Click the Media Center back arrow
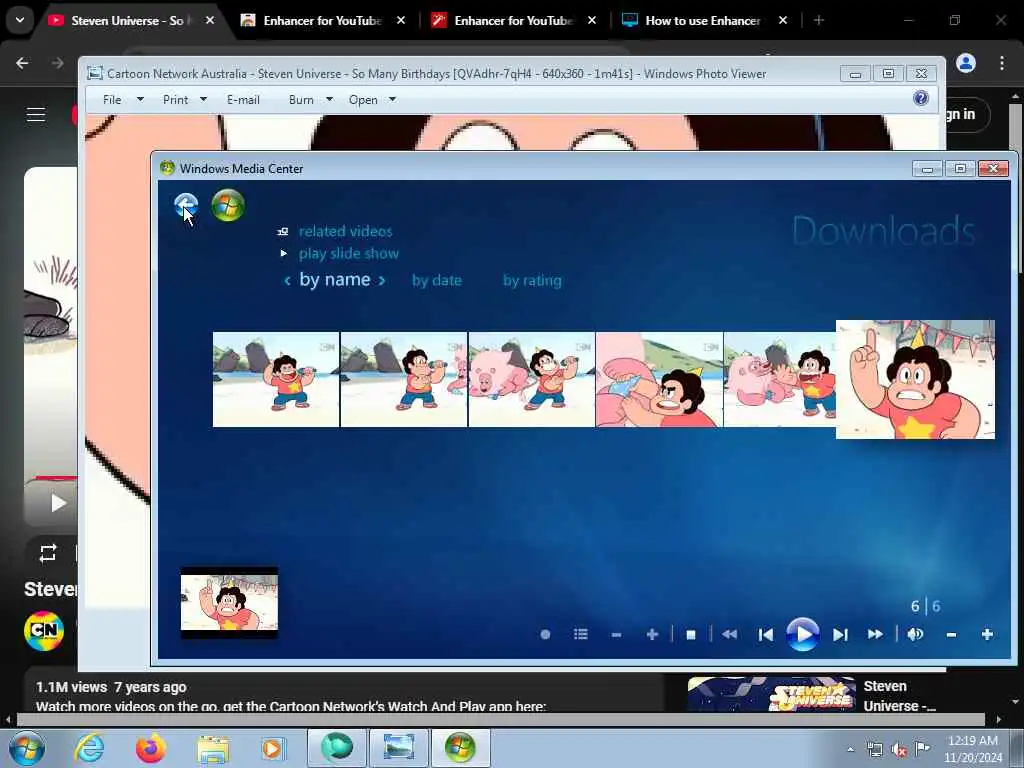The width and height of the screenshot is (1024, 768). [x=186, y=205]
